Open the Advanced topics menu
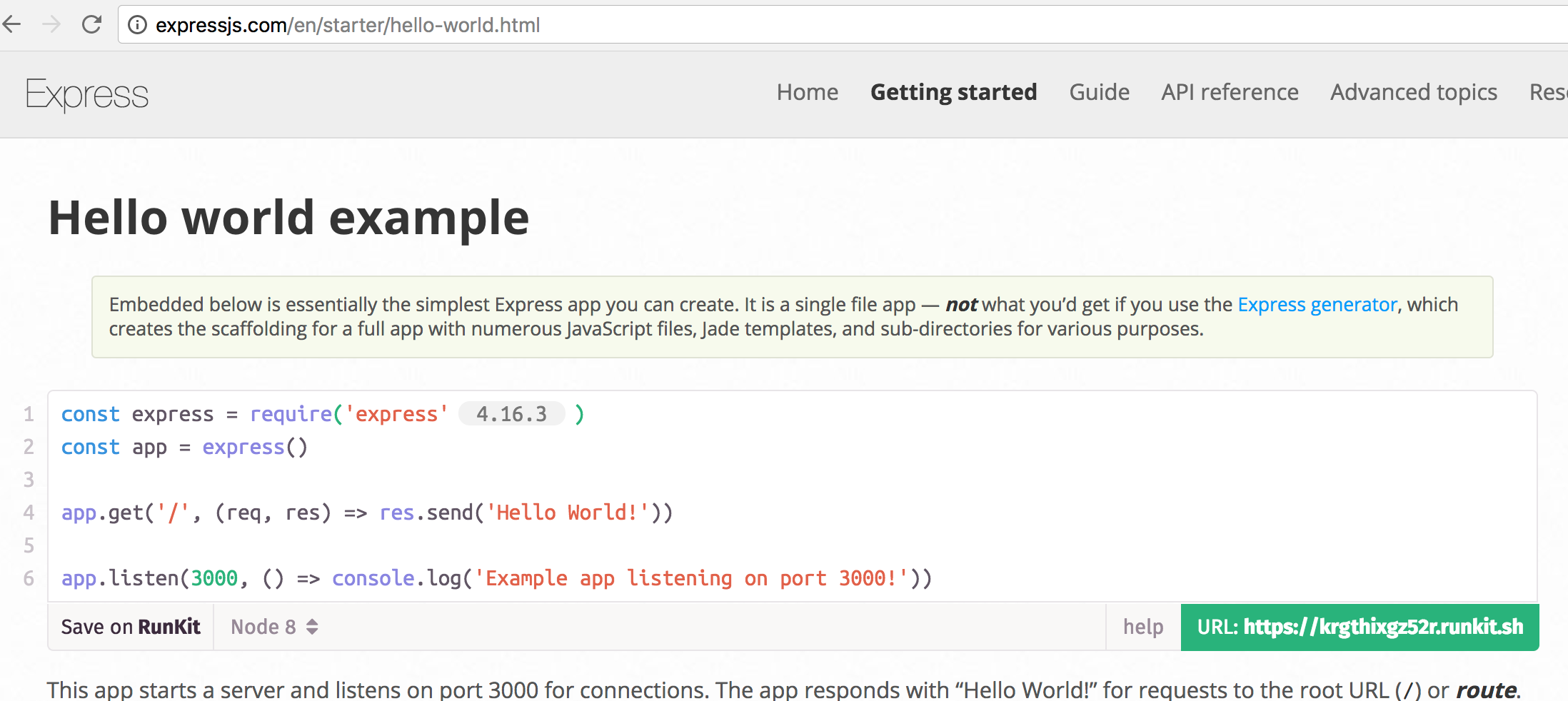 (x=1414, y=92)
